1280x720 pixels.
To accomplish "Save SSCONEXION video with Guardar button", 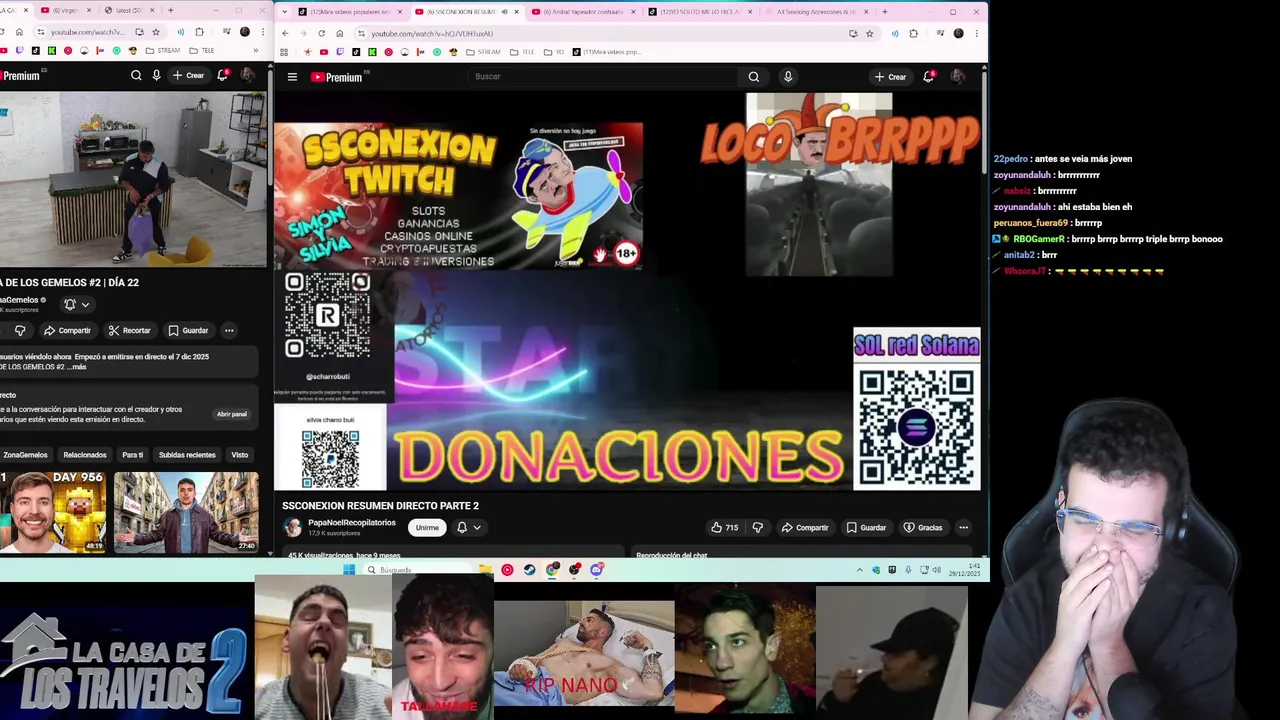I will point(866,528).
